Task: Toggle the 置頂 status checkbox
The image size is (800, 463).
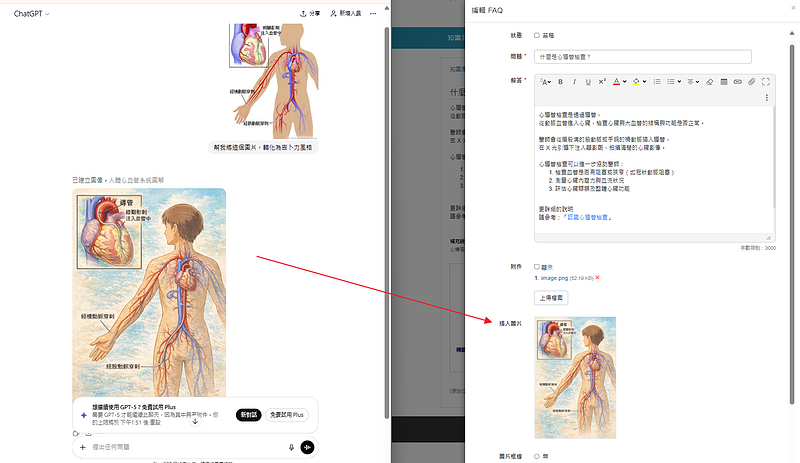Action: click(x=537, y=35)
